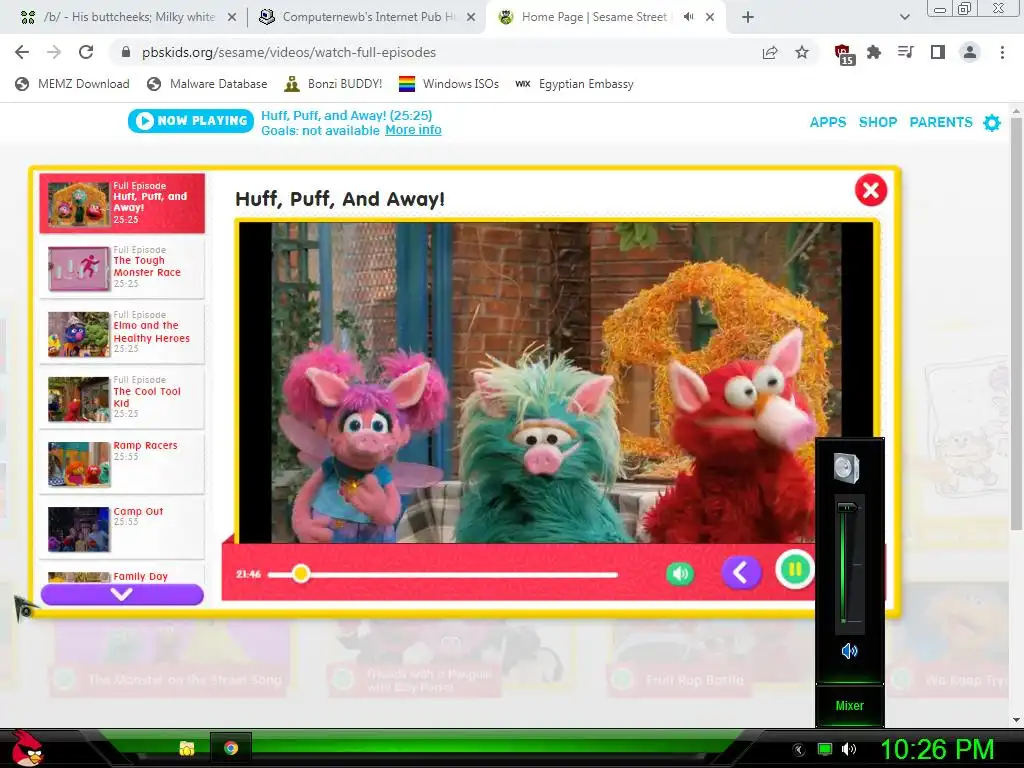Click the taskbar volume speaker icon

(x=849, y=750)
